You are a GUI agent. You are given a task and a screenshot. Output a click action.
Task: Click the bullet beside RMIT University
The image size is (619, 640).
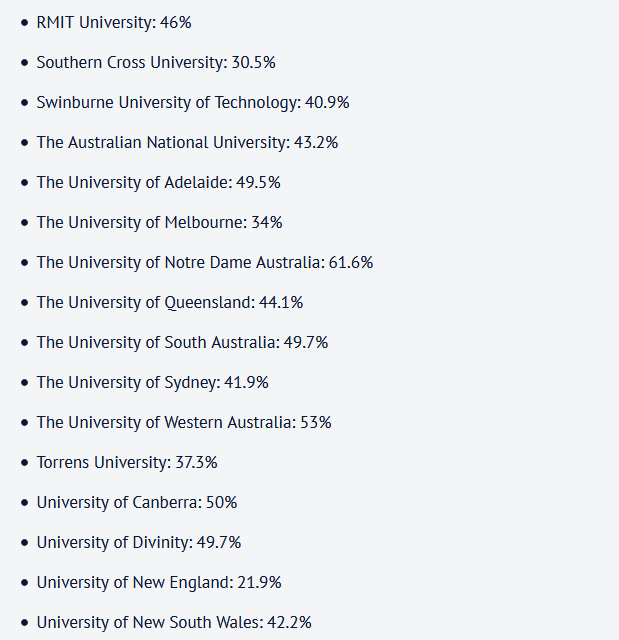tap(24, 23)
